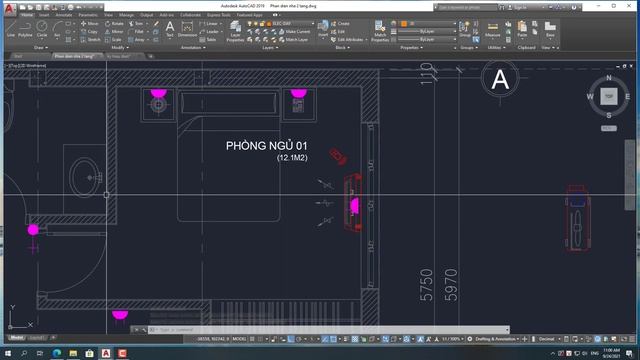
Task: Expand the Layers panel
Action: click(270, 48)
